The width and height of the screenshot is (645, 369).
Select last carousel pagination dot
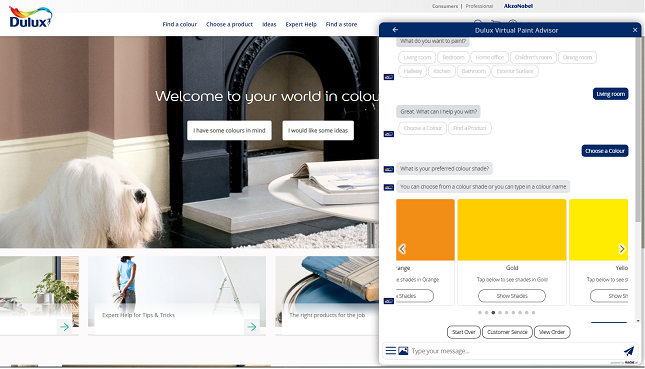[x=534, y=313]
